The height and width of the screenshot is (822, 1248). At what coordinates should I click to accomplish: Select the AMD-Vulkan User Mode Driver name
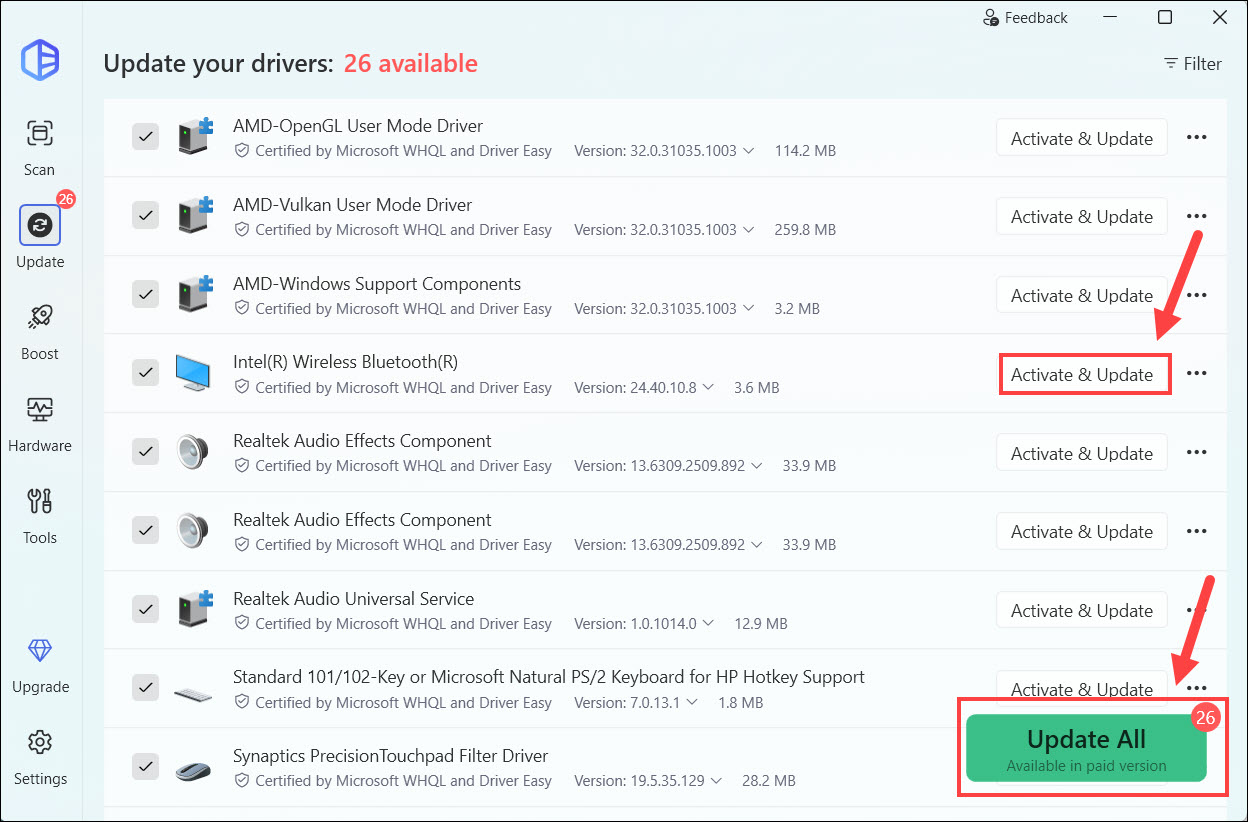pyautogui.click(x=352, y=205)
